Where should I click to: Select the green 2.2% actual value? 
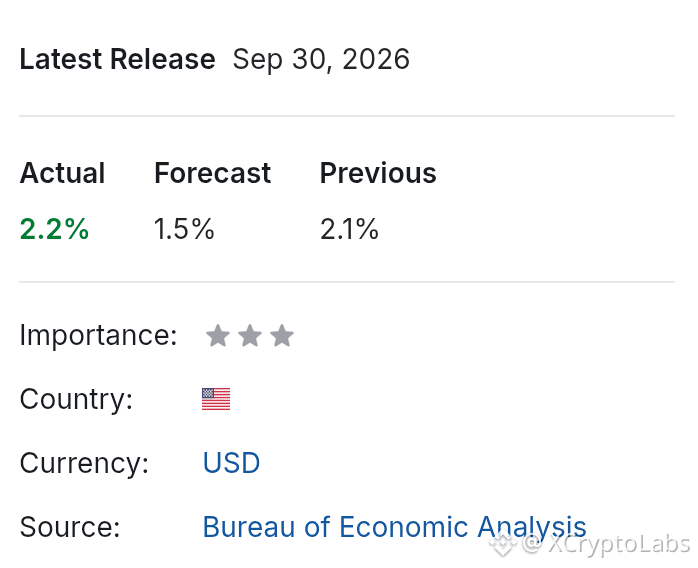point(54,229)
